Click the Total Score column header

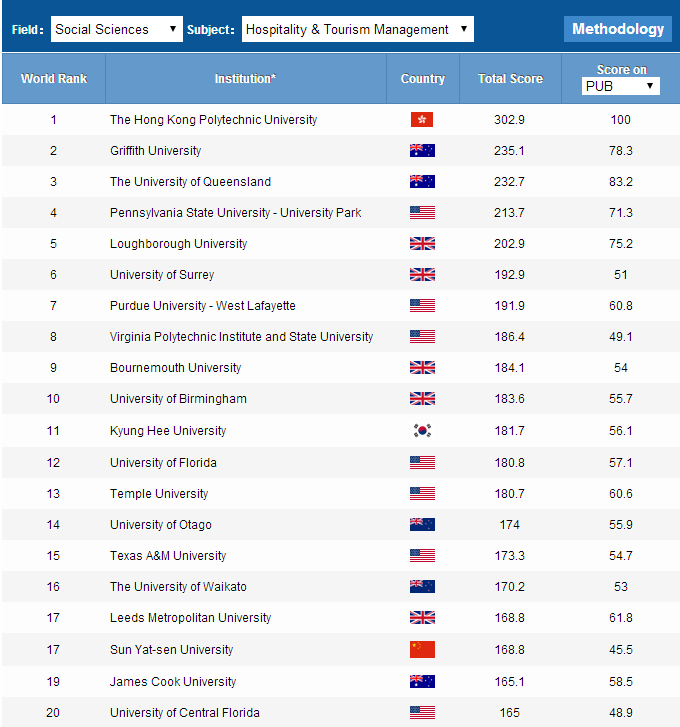point(510,78)
